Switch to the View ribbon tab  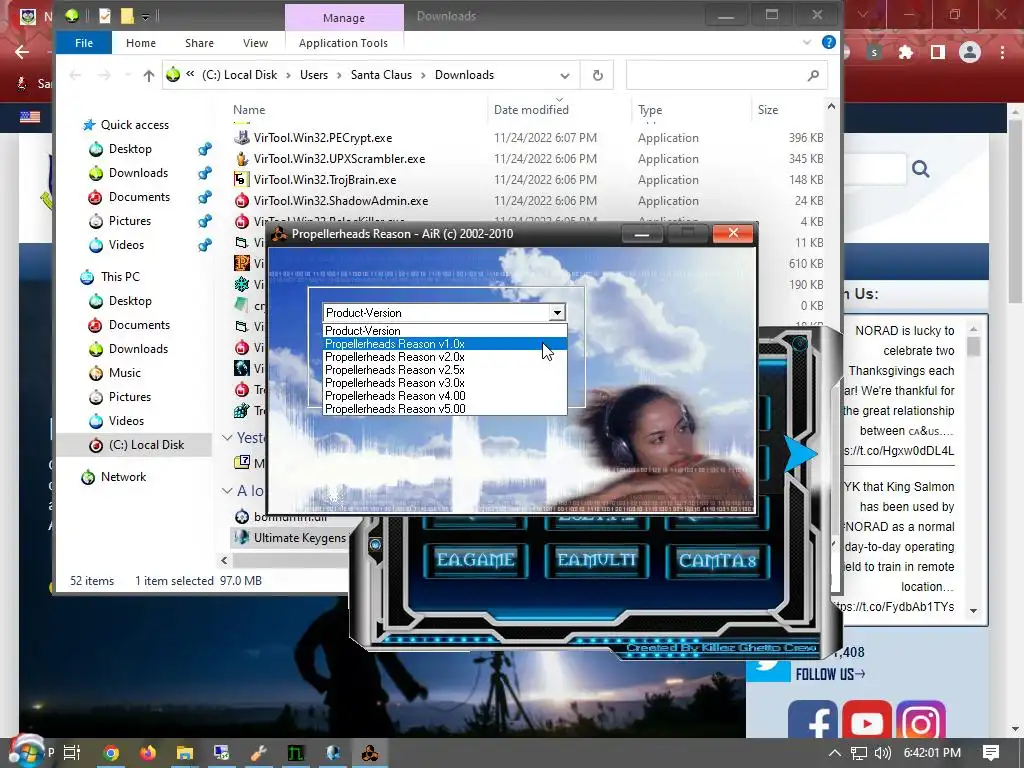[255, 43]
